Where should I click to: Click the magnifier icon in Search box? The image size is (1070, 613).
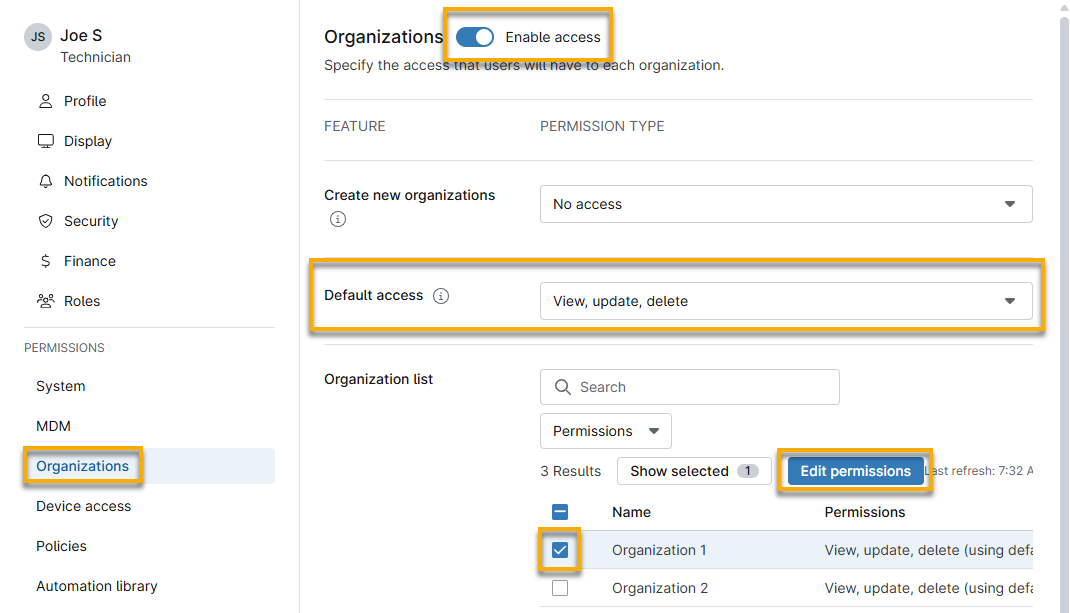tap(563, 387)
